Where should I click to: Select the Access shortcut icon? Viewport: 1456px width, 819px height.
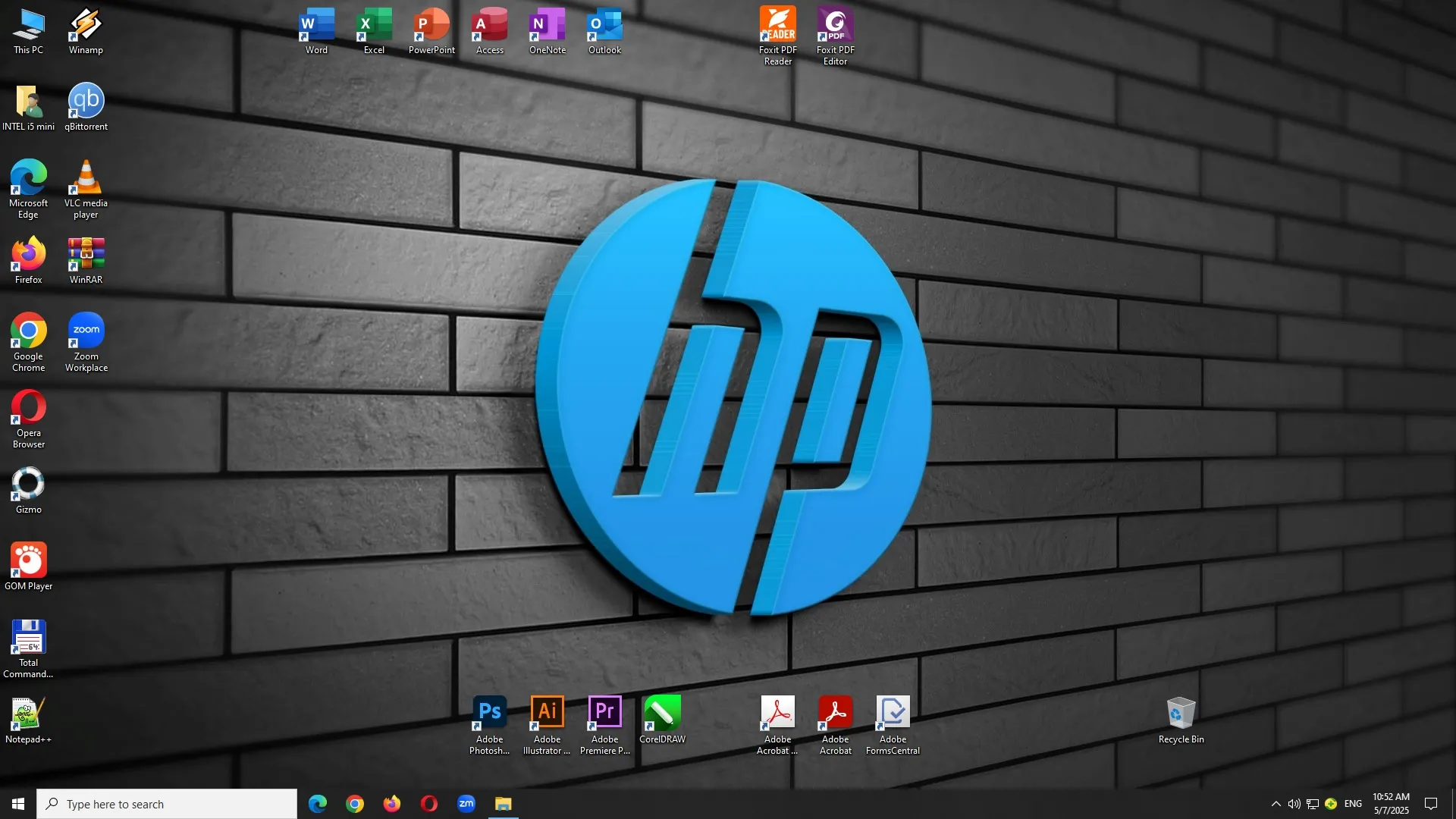(490, 32)
